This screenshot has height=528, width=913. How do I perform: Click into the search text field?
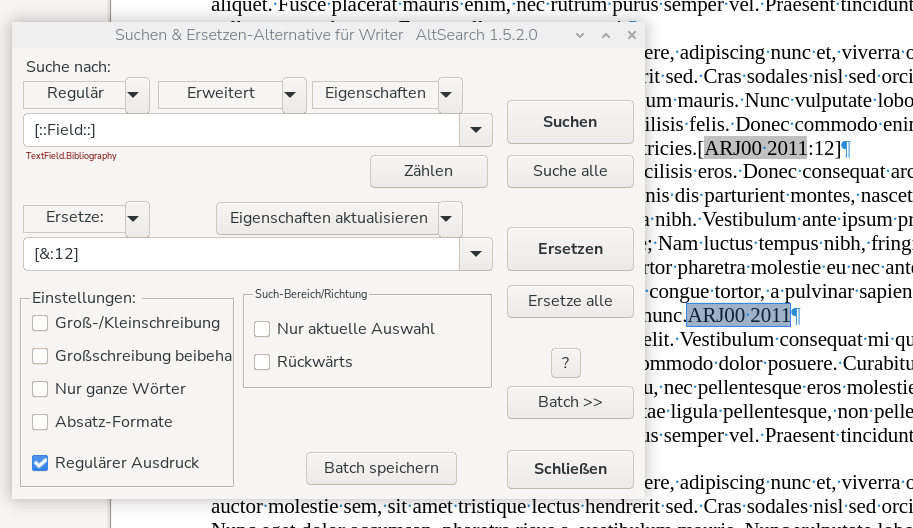(240, 130)
